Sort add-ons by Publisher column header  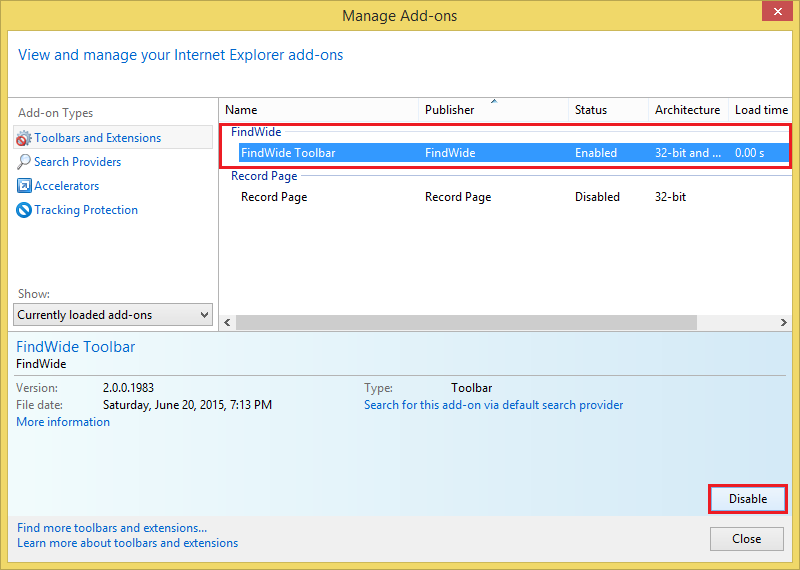click(493, 110)
